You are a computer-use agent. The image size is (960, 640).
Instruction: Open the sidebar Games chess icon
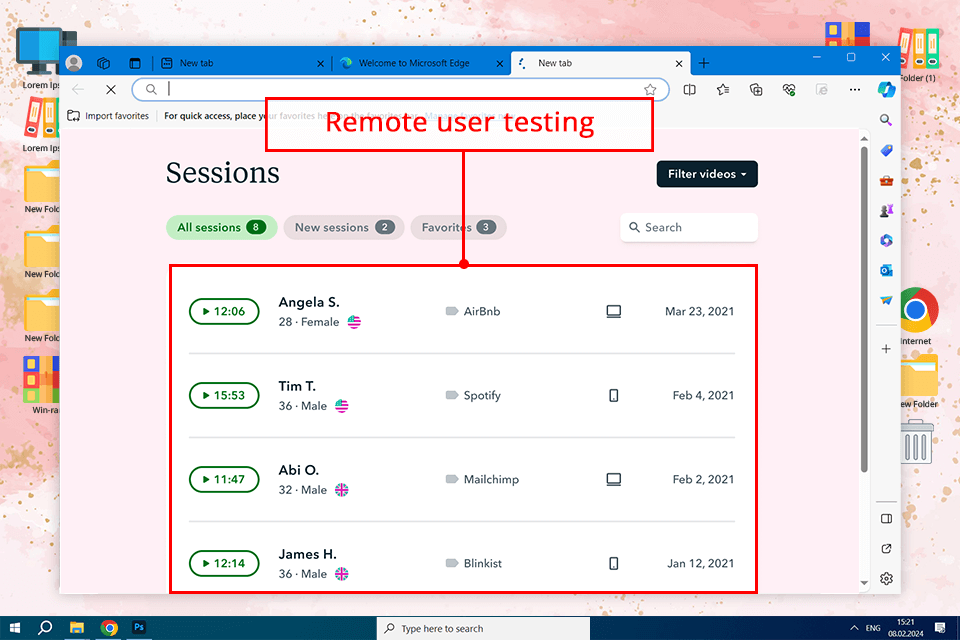887,211
